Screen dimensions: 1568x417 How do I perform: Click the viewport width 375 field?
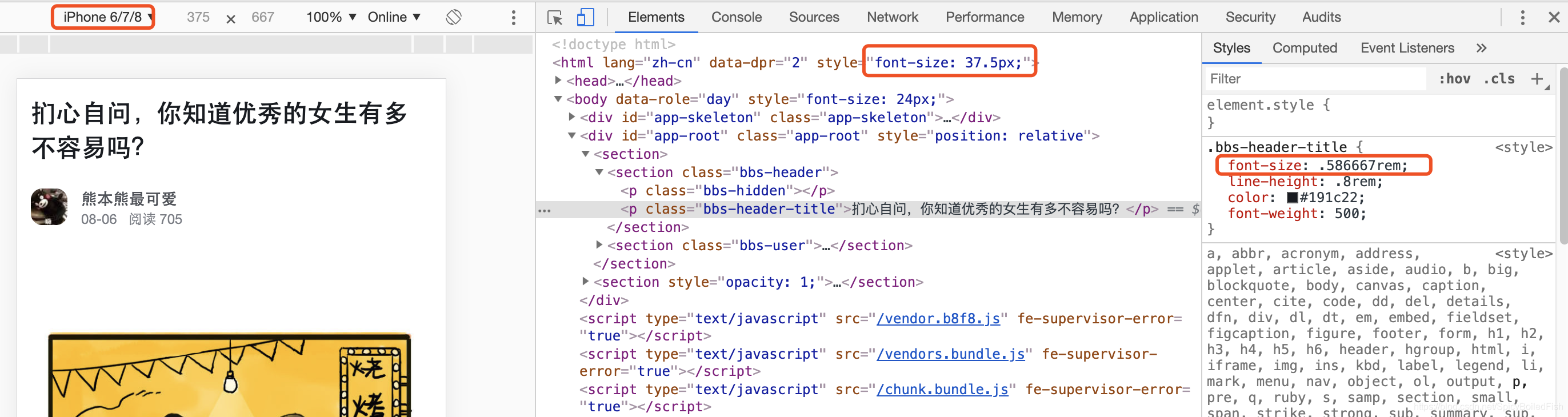[198, 17]
